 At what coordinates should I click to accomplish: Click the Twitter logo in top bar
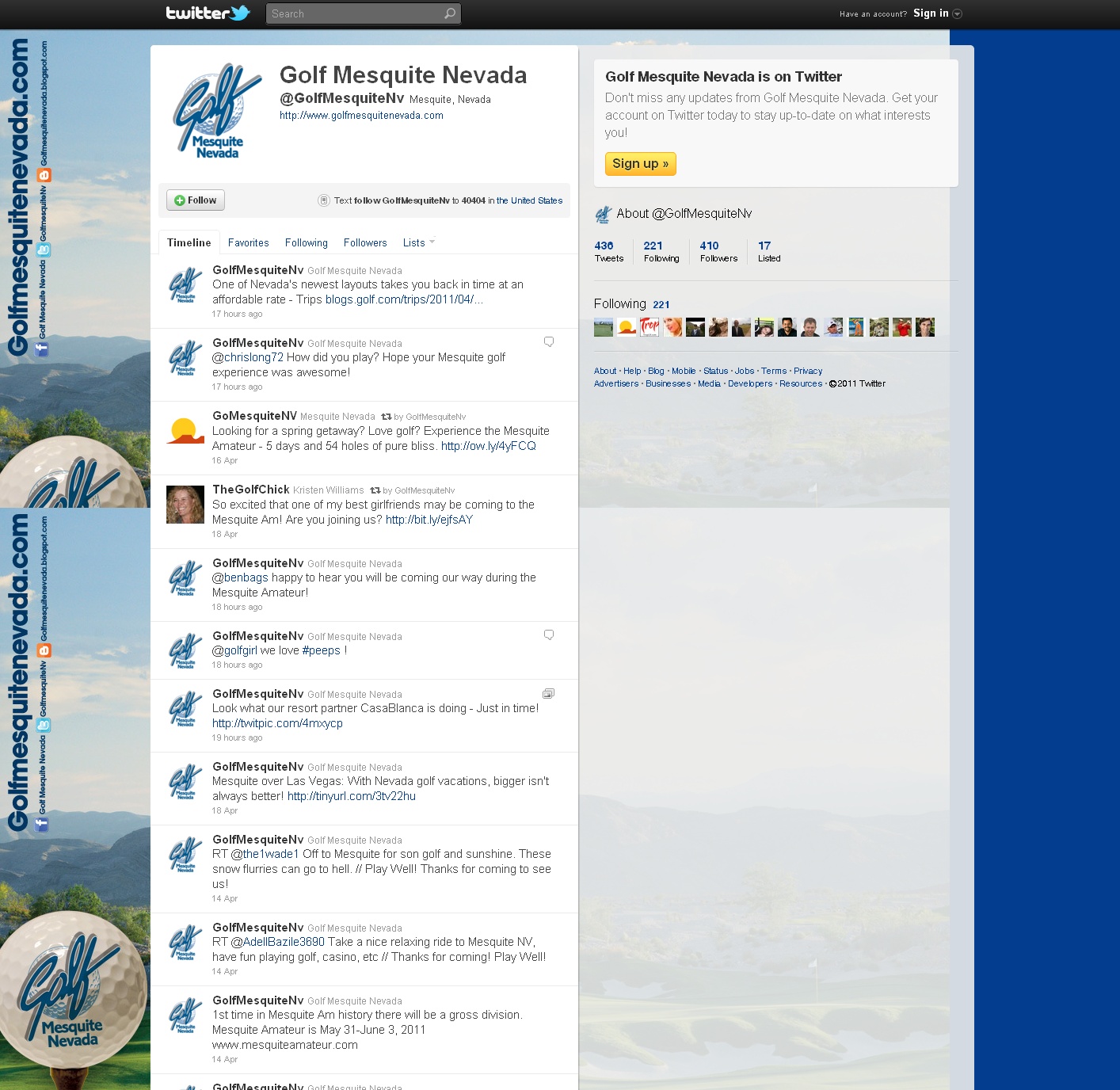(x=208, y=13)
